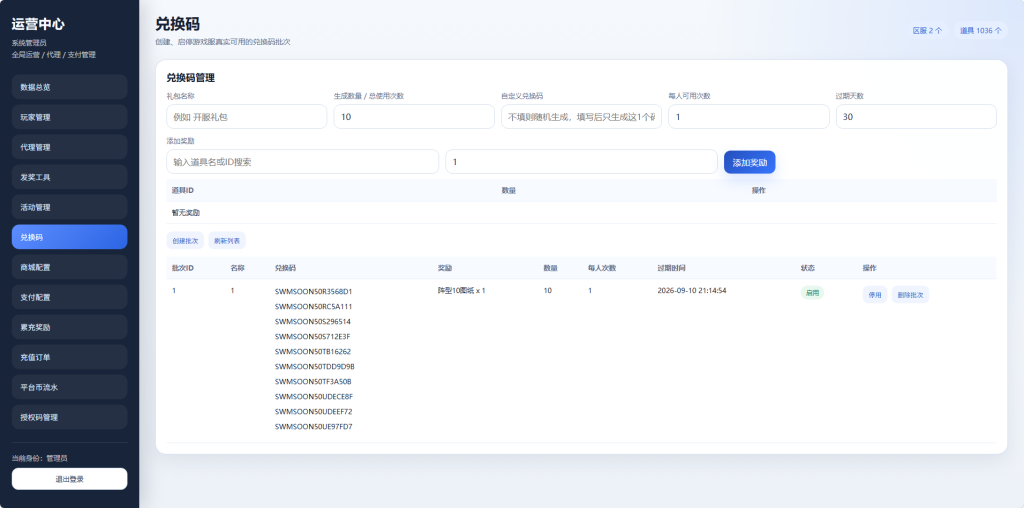Screen dimensions: 1024x508
Task: Go to 玩家管理 page
Action: (69, 117)
